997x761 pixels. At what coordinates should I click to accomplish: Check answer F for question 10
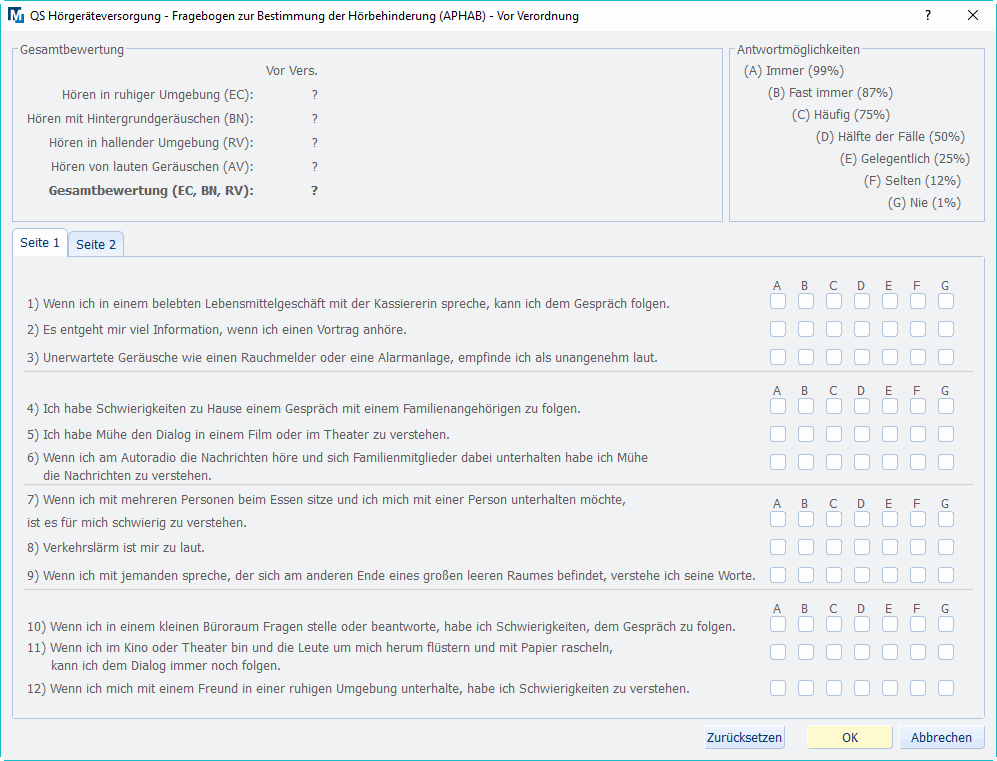918,624
